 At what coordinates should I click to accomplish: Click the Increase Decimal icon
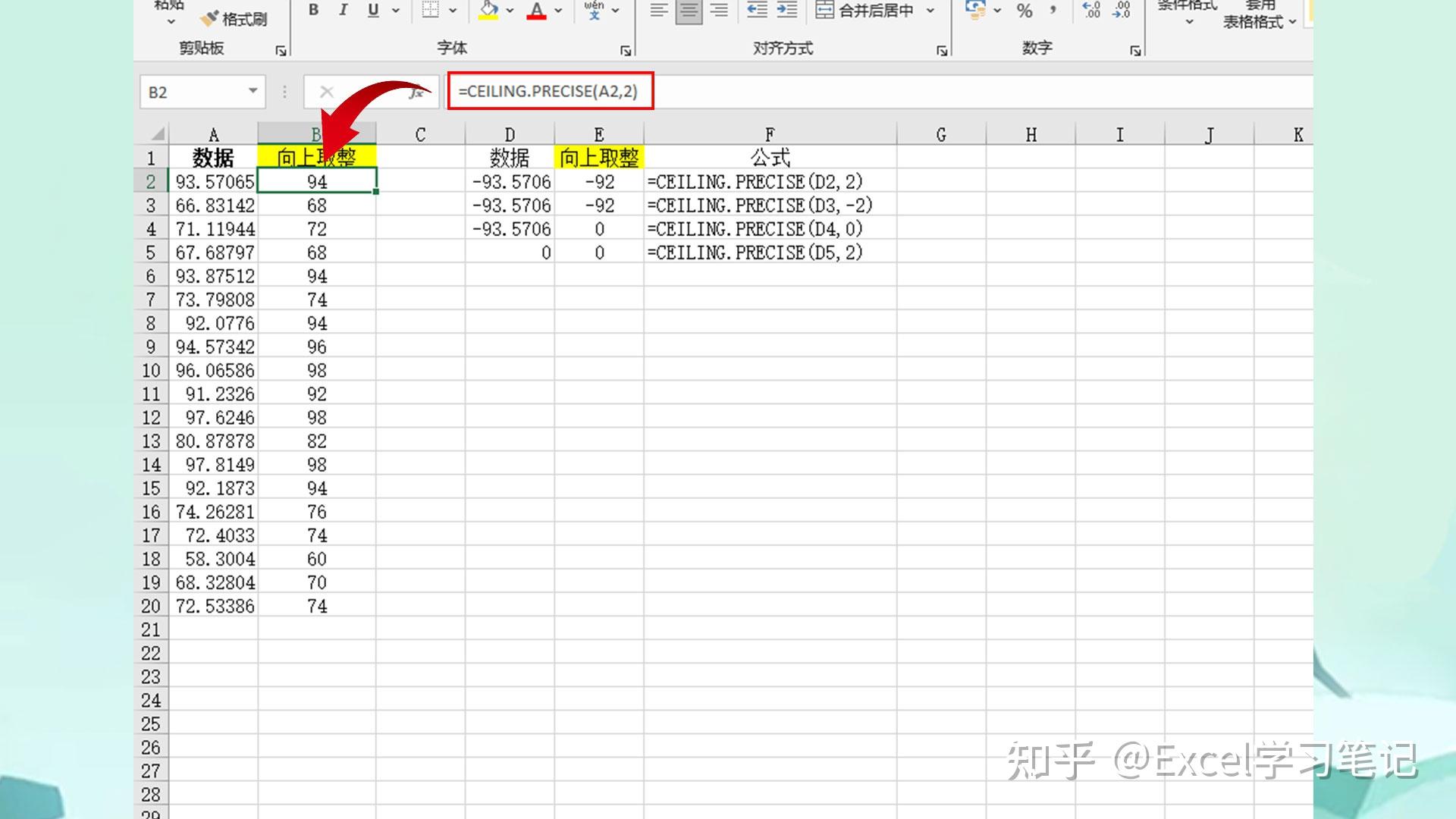pyautogui.click(x=1092, y=11)
